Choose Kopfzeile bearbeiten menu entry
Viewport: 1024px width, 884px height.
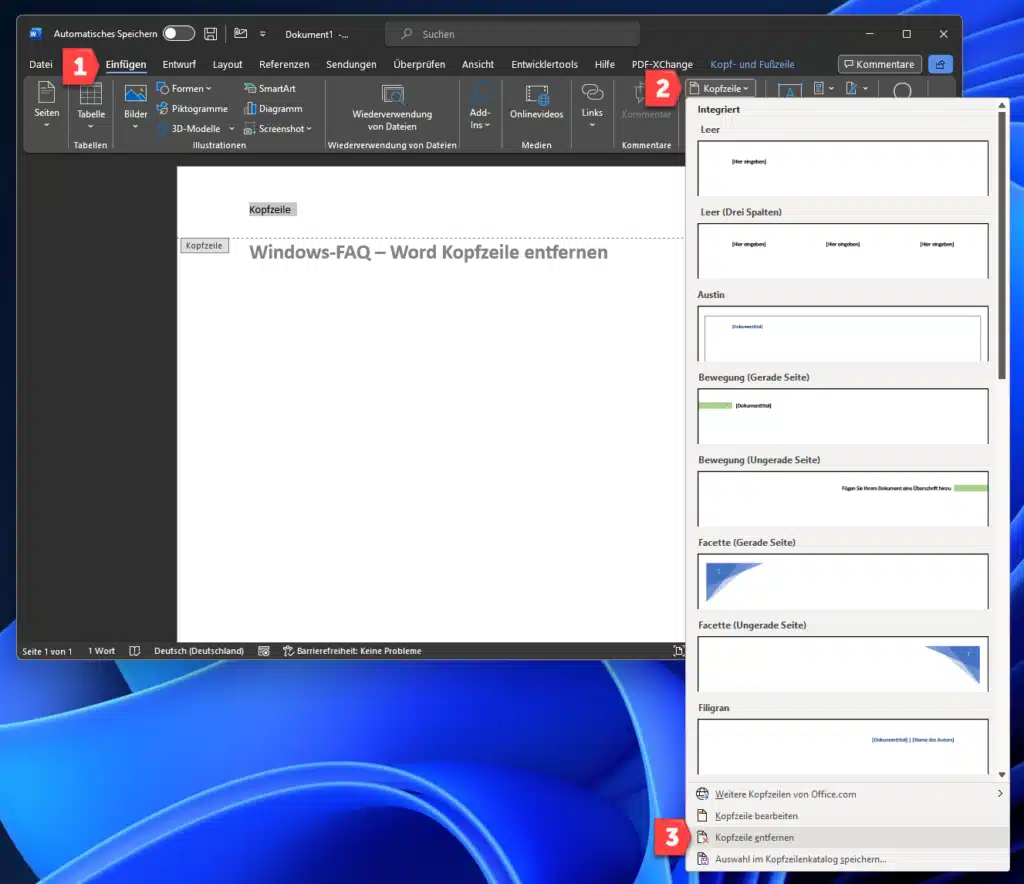pos(848,815)
